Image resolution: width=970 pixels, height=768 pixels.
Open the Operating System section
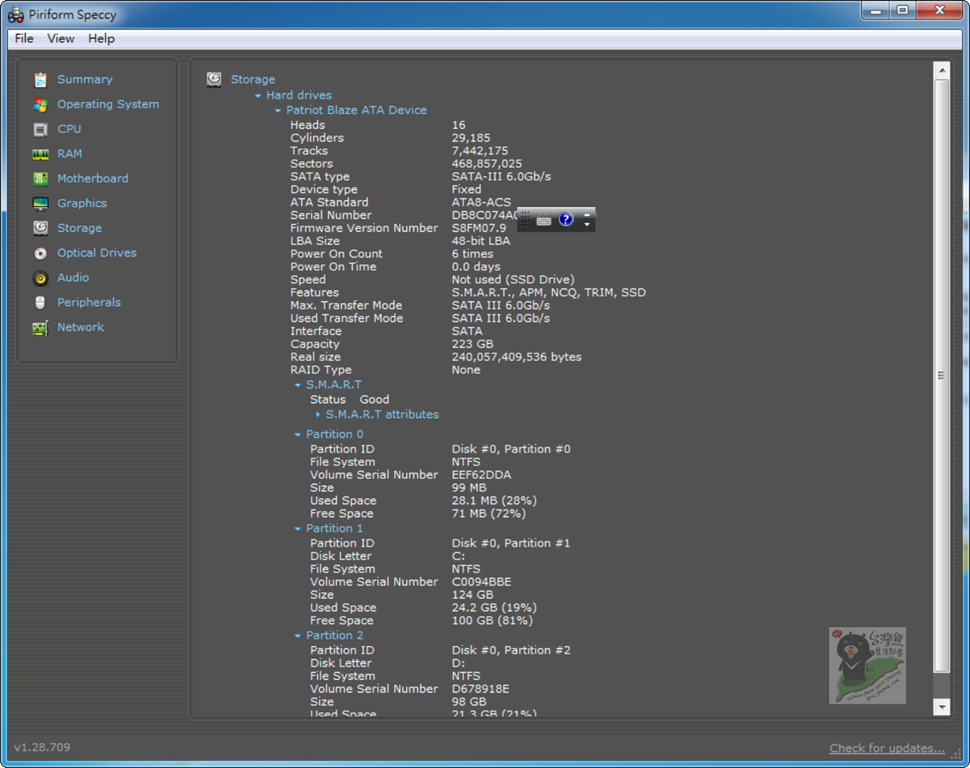pos(108,104)
